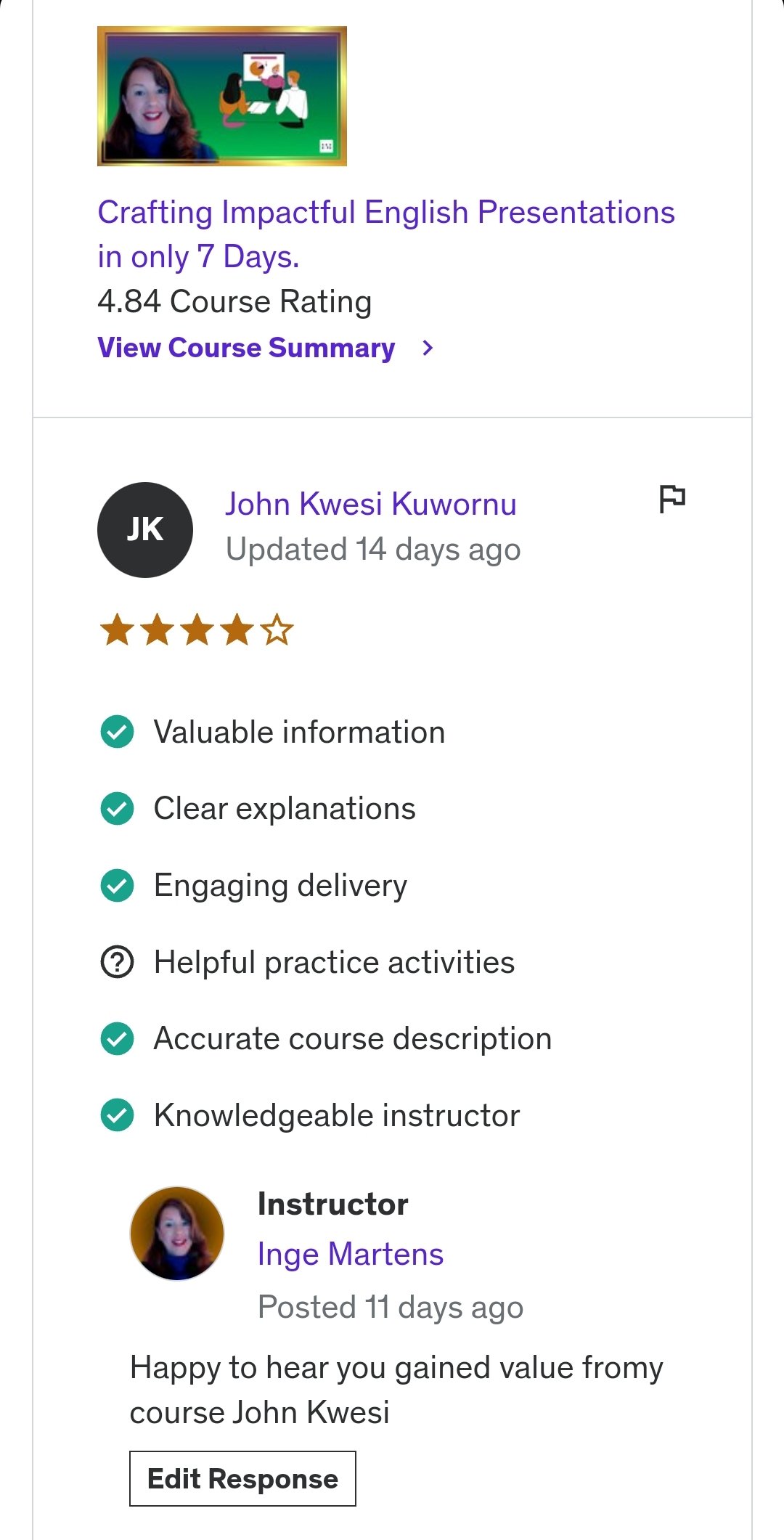Click the checkmark beside Knowledgeable instructor

[117, 1116]
